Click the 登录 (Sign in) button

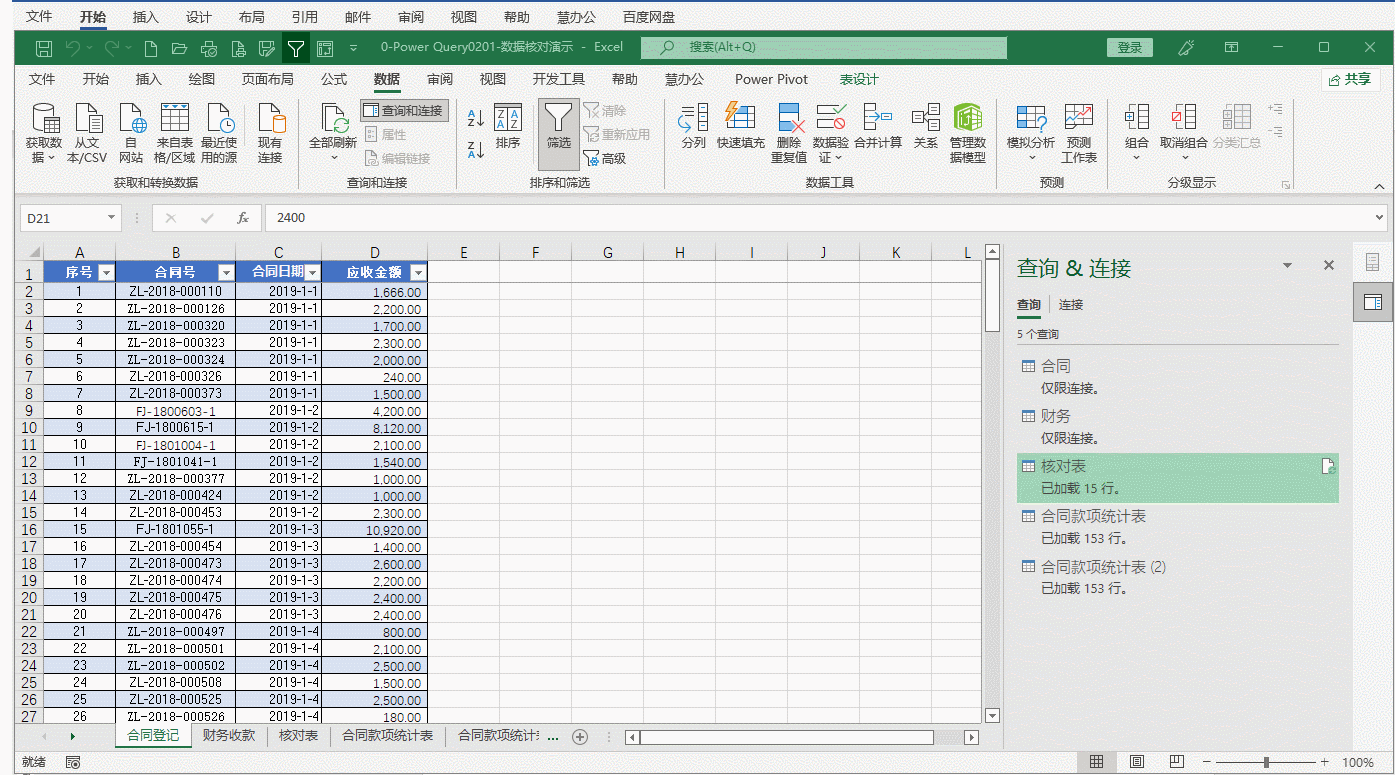coord(1130,48)
